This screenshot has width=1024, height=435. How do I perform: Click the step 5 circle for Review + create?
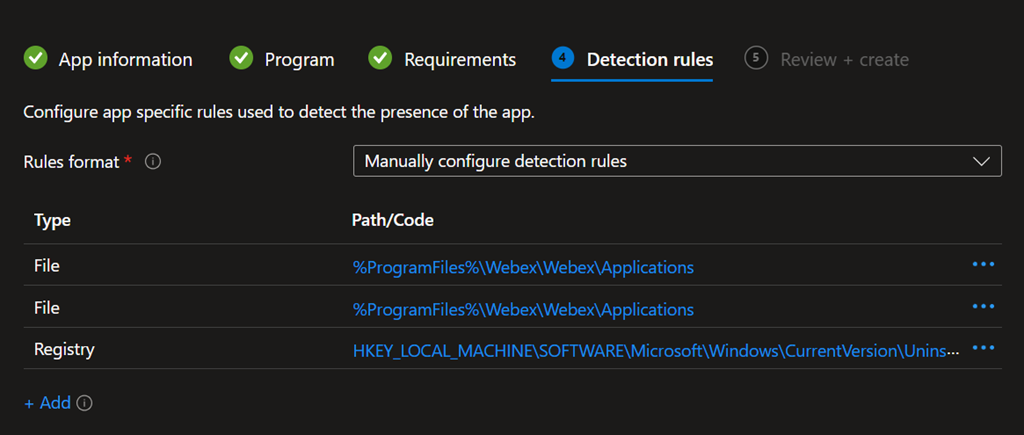[x=756, y=59]
